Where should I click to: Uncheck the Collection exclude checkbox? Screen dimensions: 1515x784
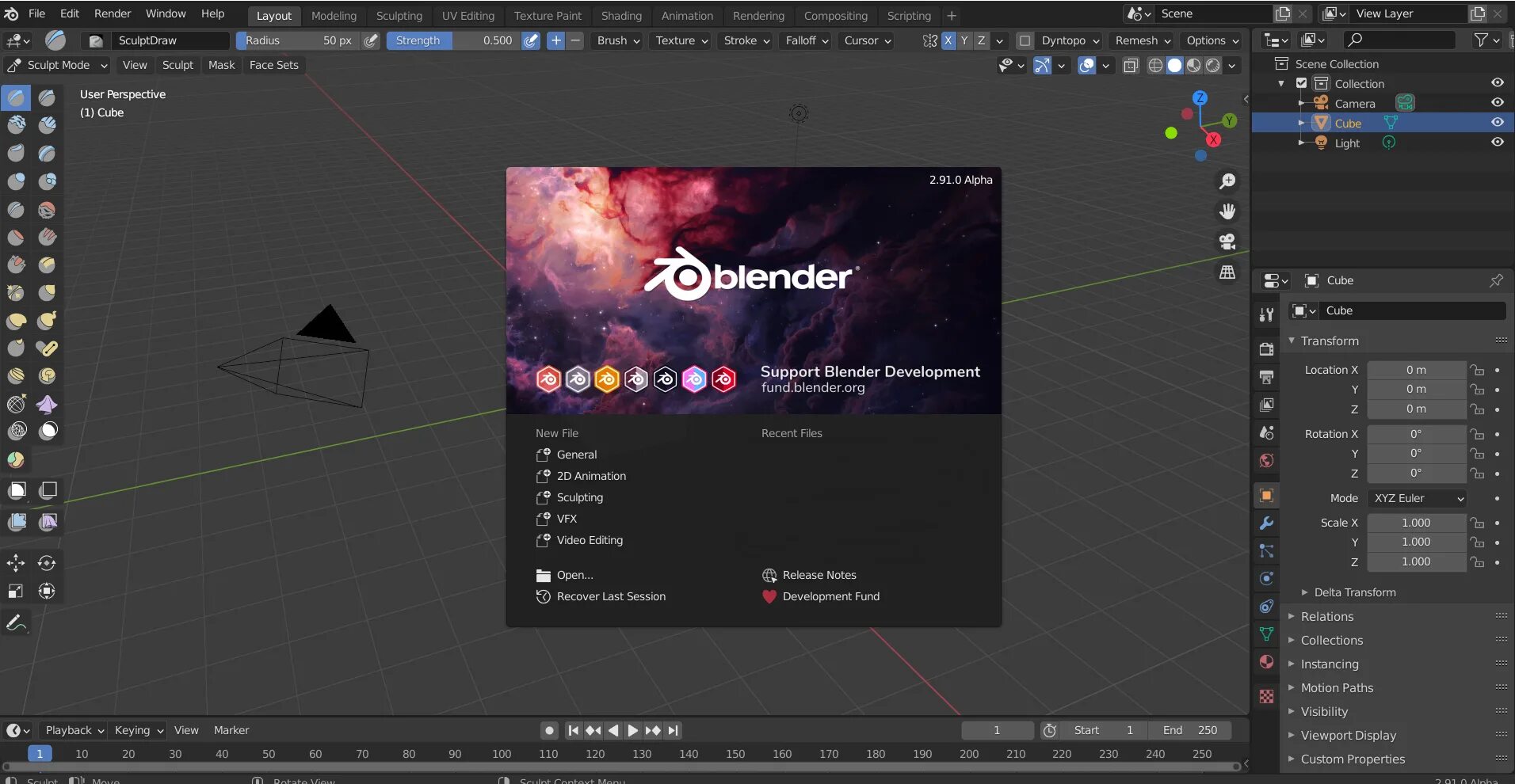(x=1301, y=83)
